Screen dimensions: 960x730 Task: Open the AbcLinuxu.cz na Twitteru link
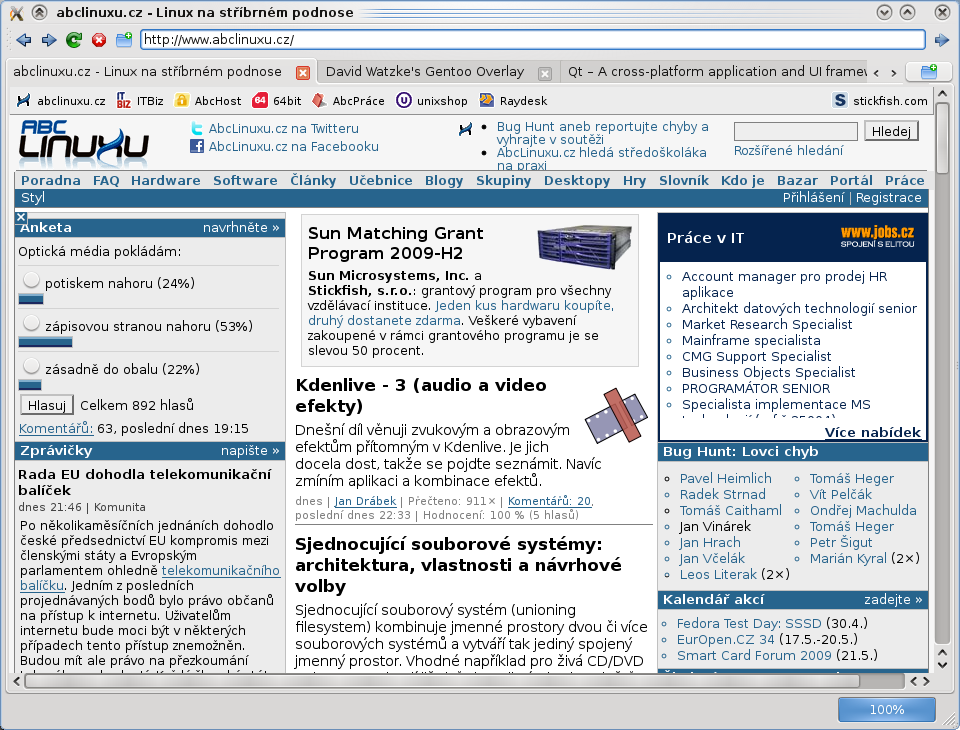click(x=283, y=129)
